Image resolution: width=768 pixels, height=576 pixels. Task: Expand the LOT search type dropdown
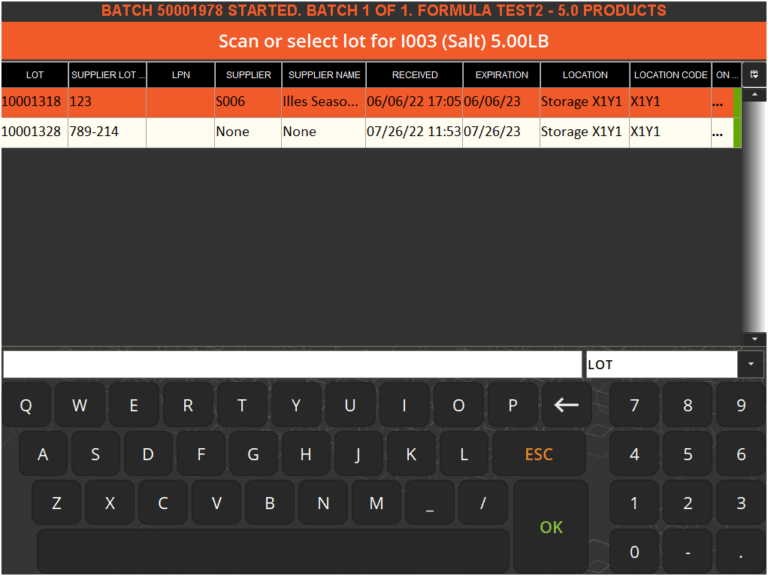(752, 365)
